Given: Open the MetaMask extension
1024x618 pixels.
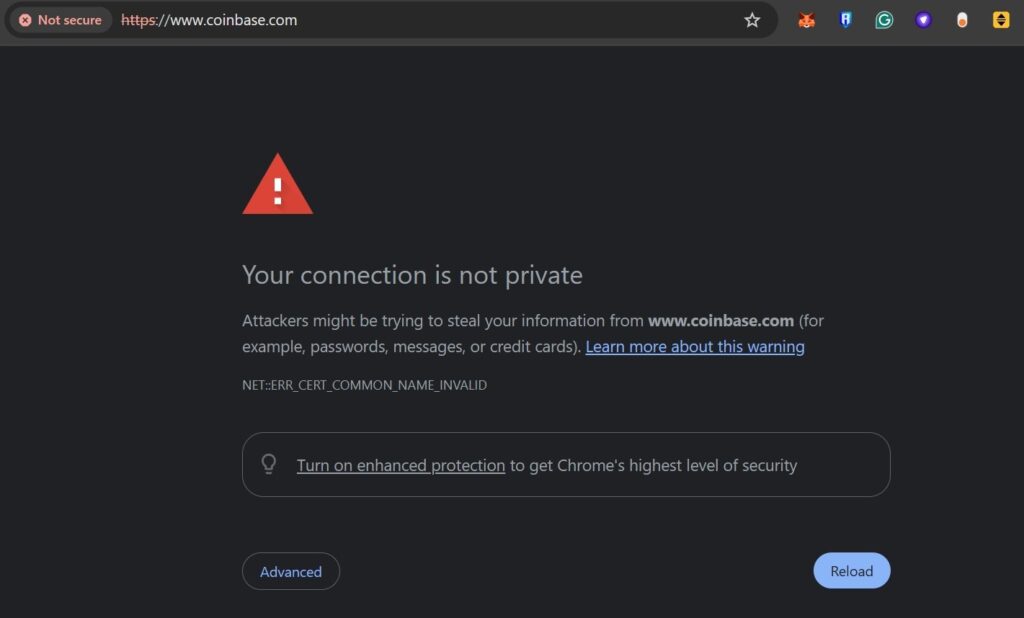Looking at the screenshot, I should pos(806,19).
